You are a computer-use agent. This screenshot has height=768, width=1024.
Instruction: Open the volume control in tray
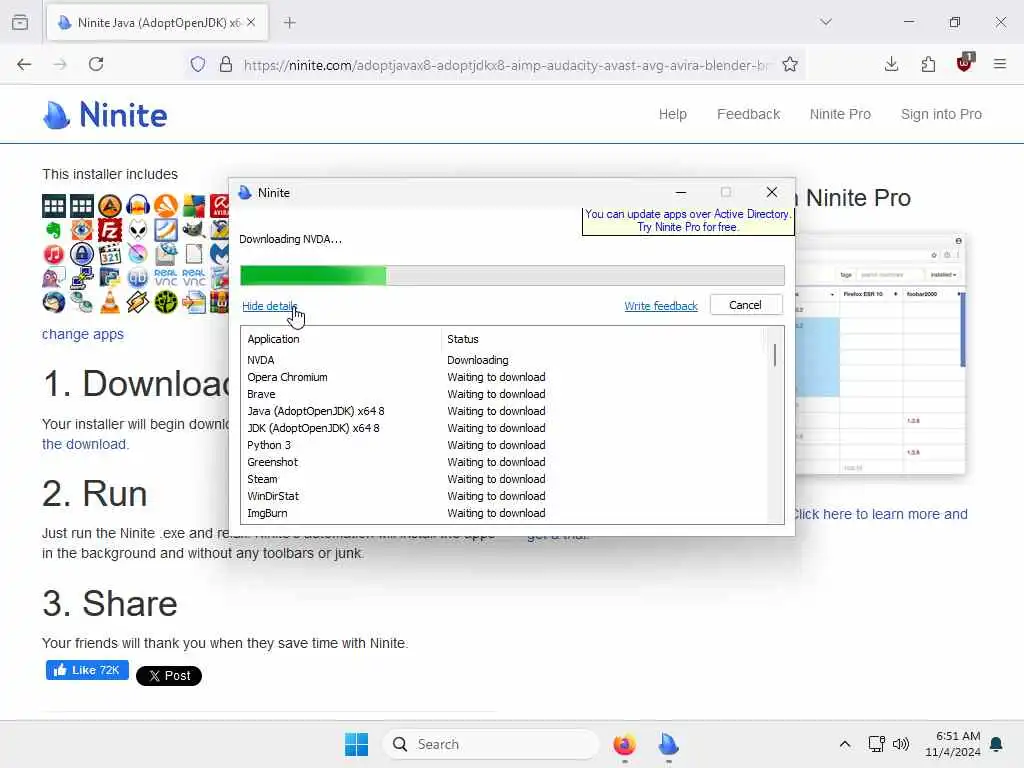click(901, 744)
